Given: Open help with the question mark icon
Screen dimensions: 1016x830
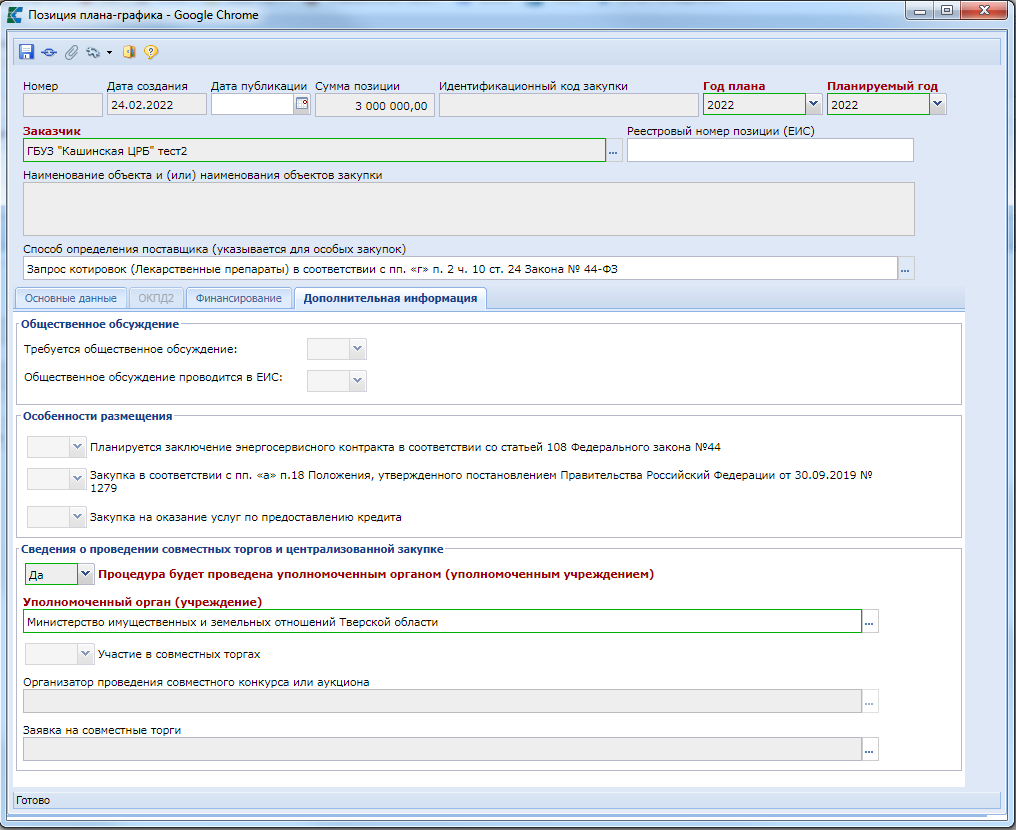Looking at the screenshot, I should 151,52.
